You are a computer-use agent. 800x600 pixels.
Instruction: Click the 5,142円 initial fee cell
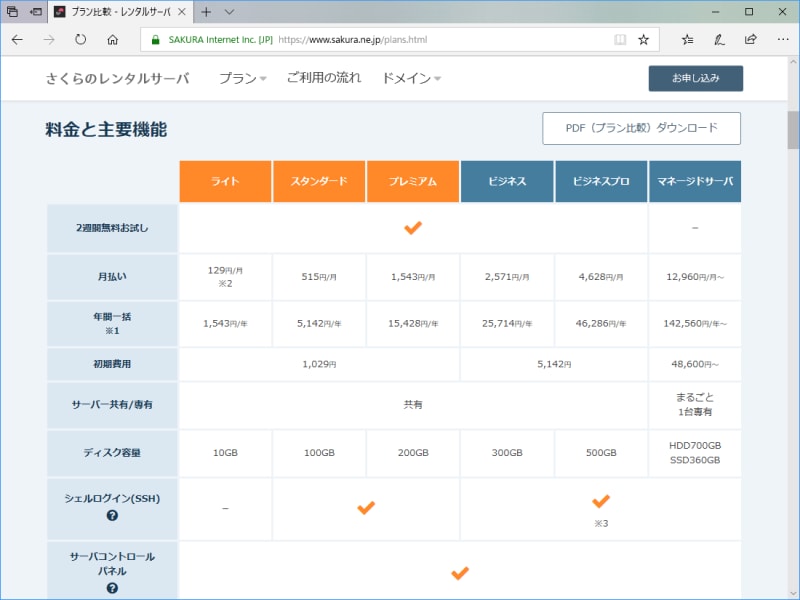click(554, 364)
